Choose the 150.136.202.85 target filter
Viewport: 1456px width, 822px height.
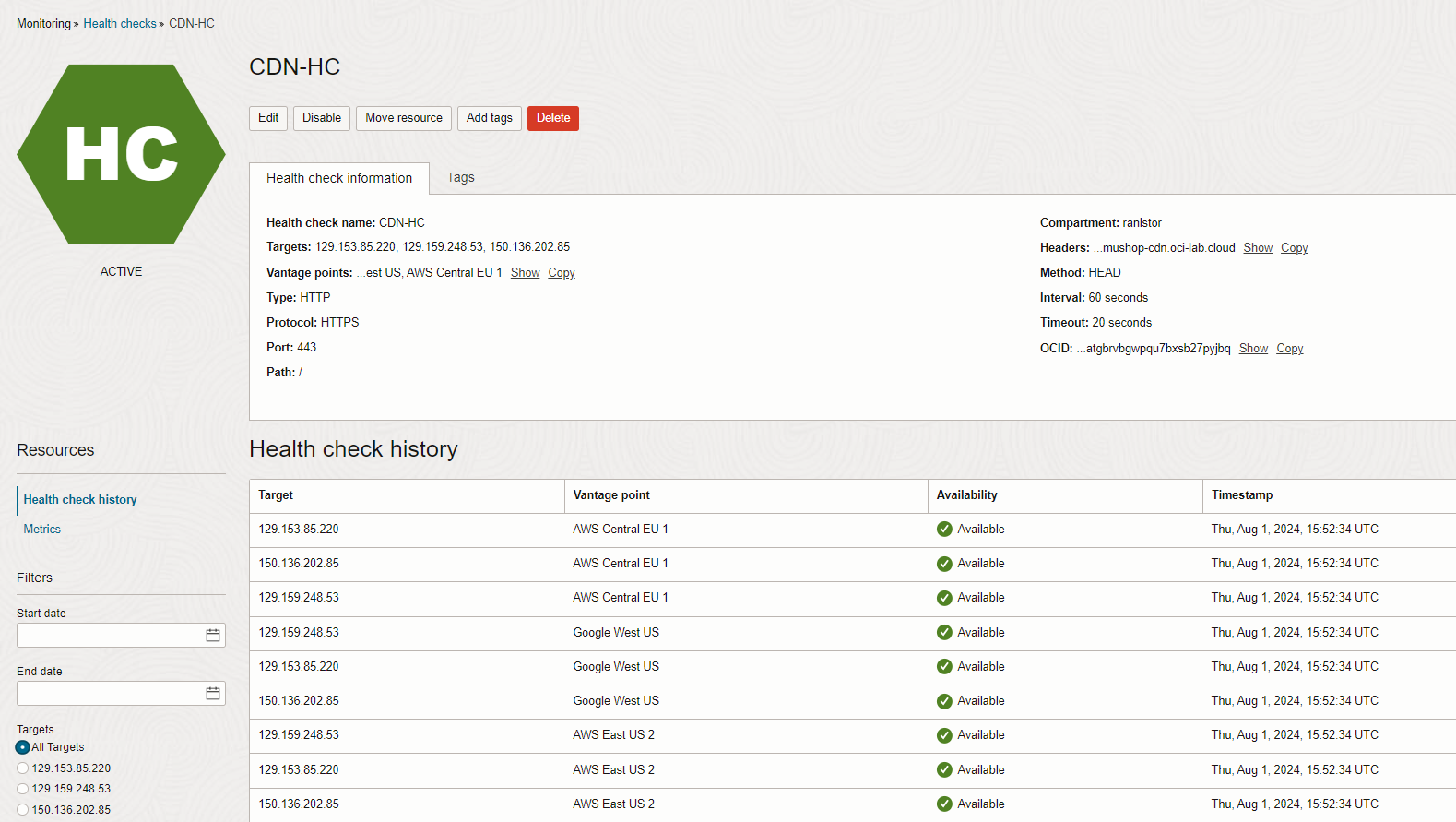[x=23, y=810]
